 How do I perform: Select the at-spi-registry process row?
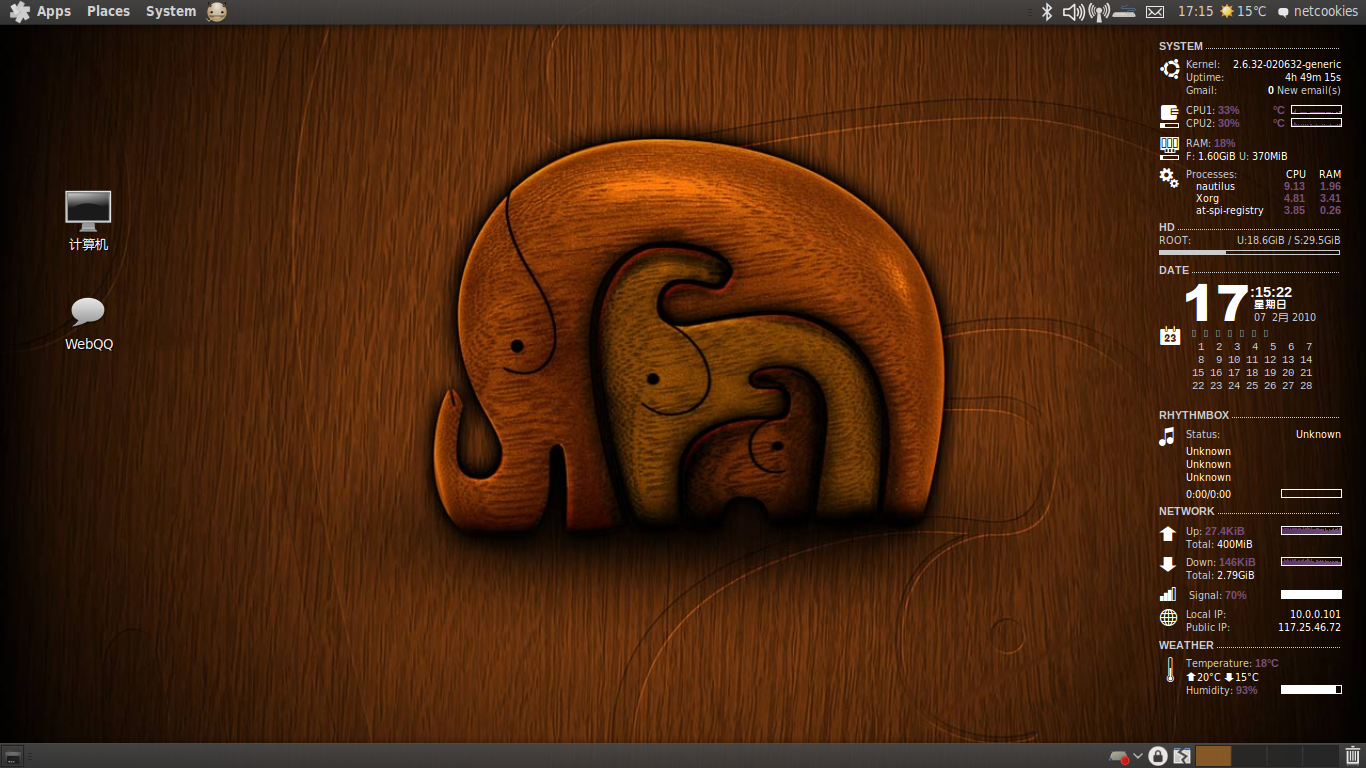1268,210
